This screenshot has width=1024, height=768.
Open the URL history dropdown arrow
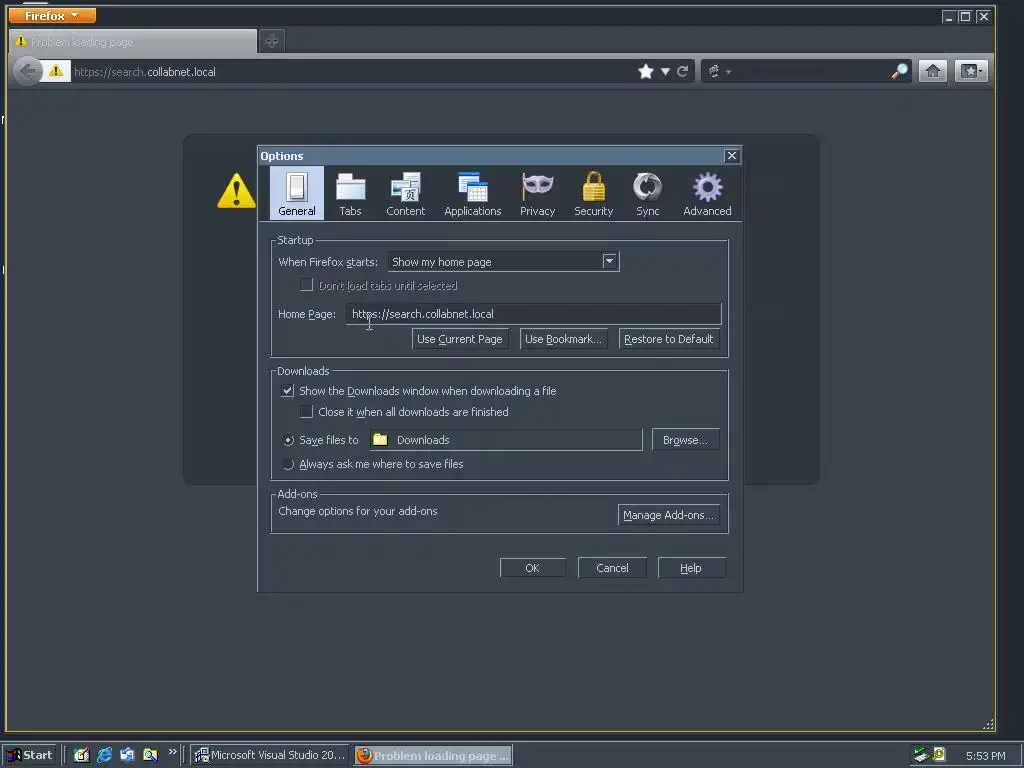point(665,72)
